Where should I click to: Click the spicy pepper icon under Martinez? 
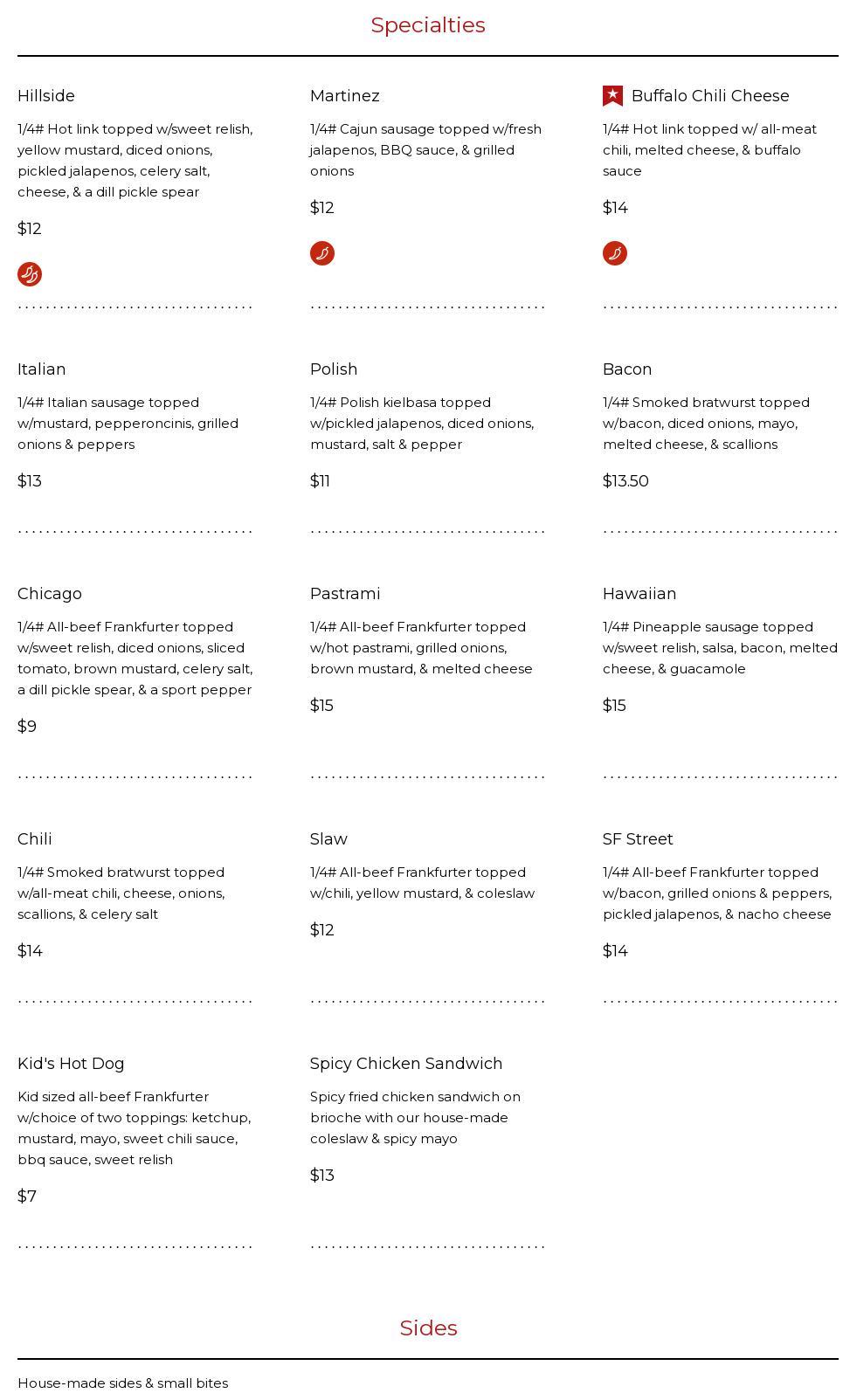tap(322, 253)
